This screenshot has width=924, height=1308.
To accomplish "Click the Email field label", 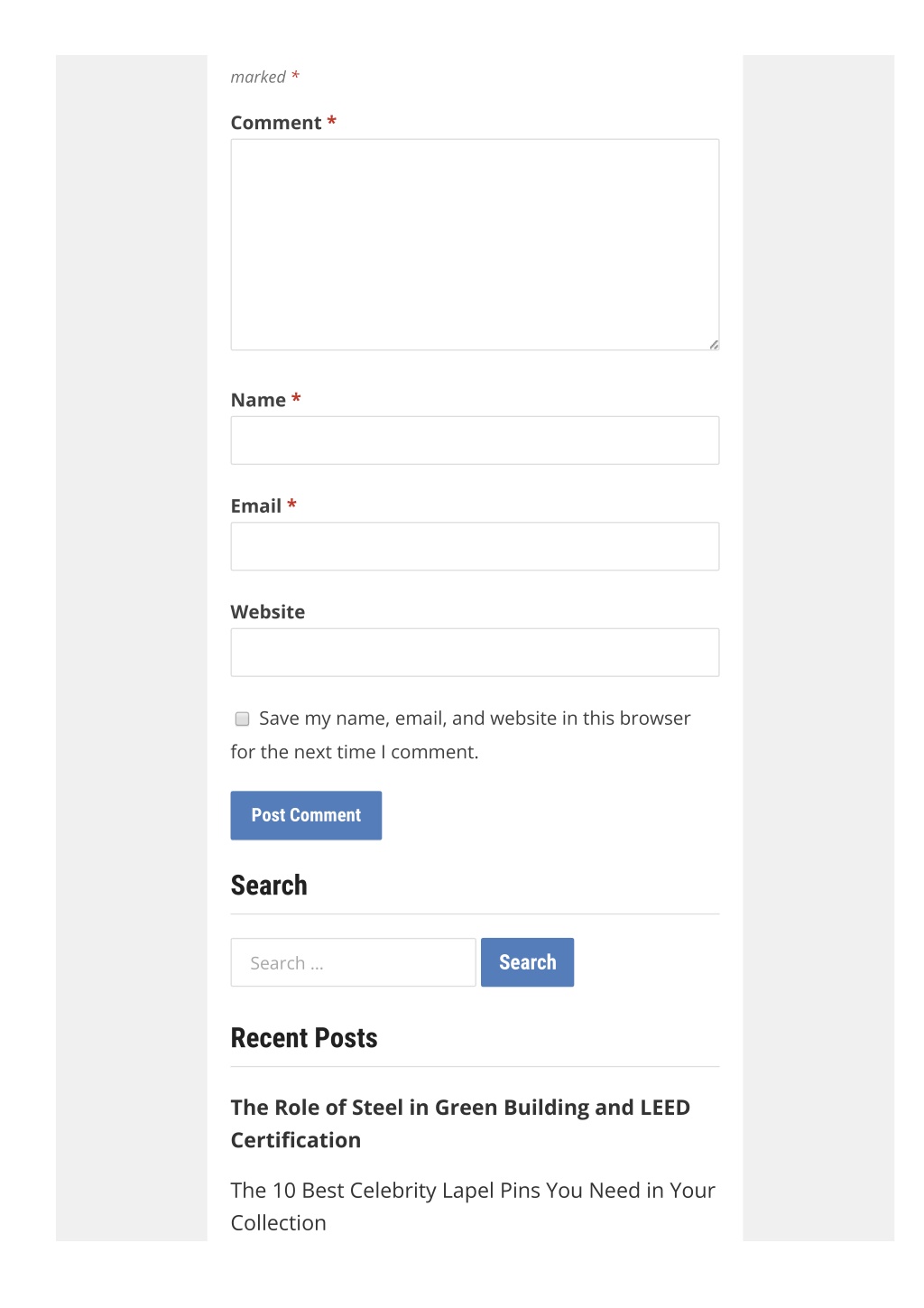I will pos(256,506).
